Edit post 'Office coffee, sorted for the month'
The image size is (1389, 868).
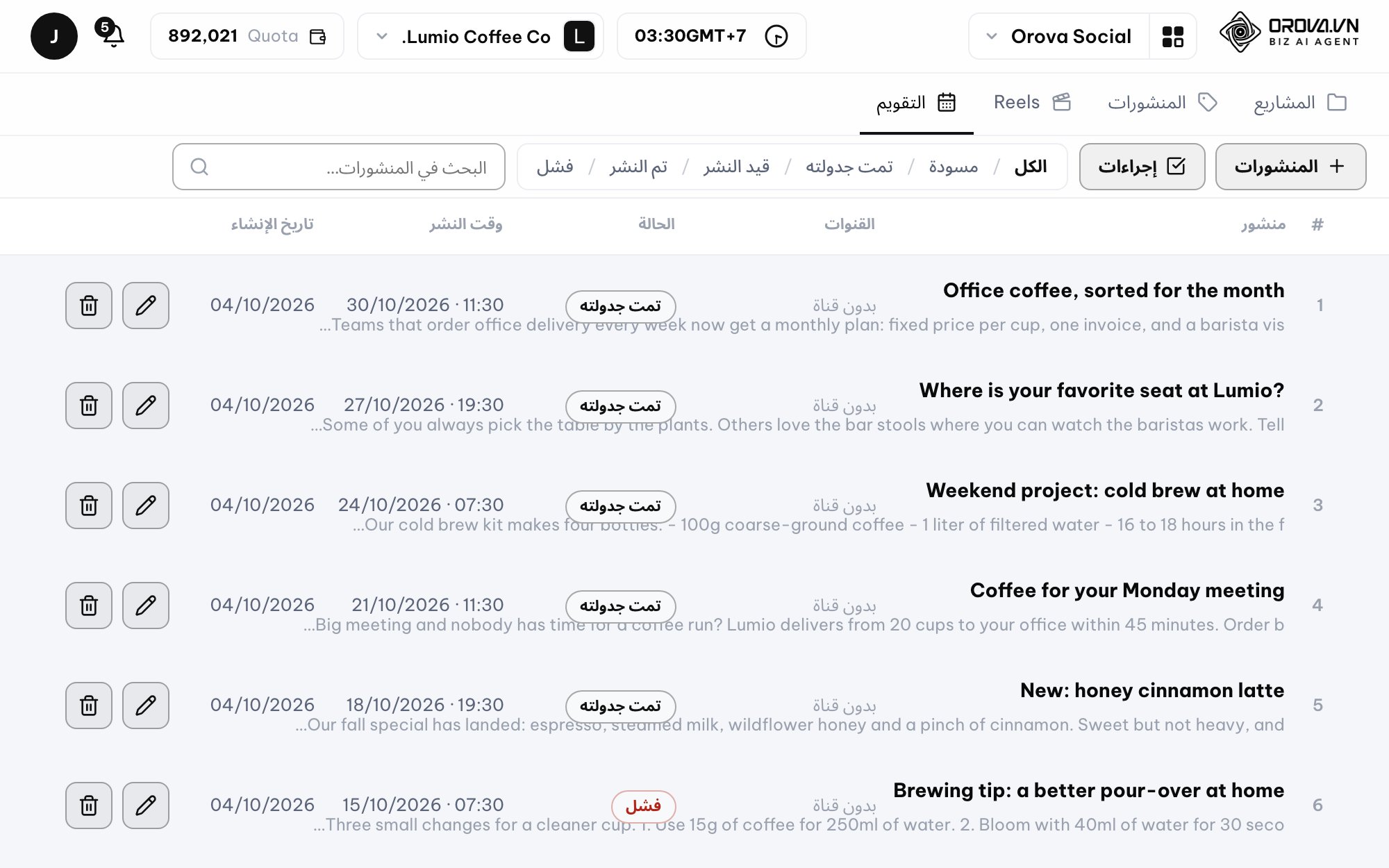click(x=146, y=306)
